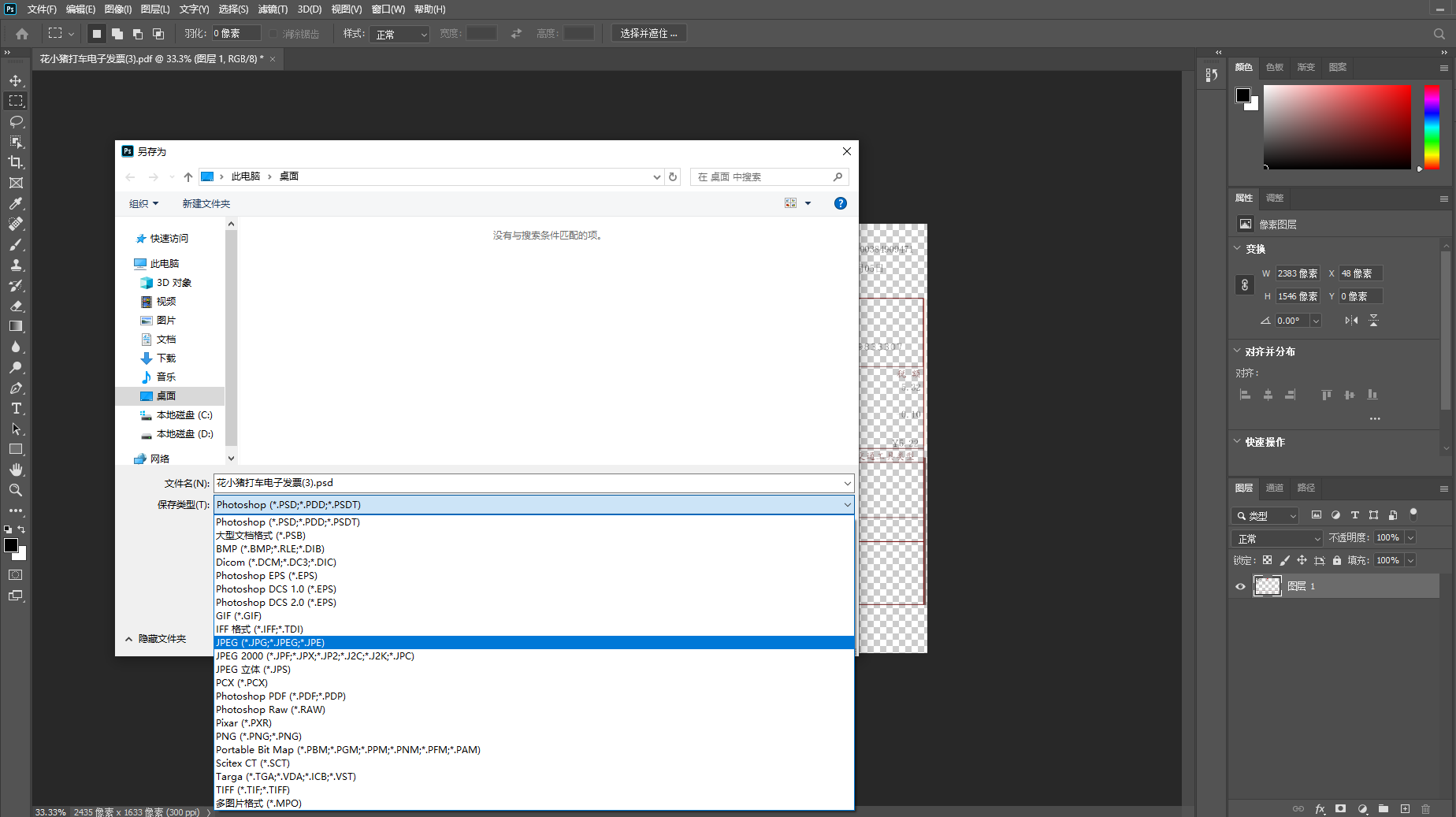Switch to the 通道 tab
The height and width of the screenshot is (817, 1456).
1275,488
